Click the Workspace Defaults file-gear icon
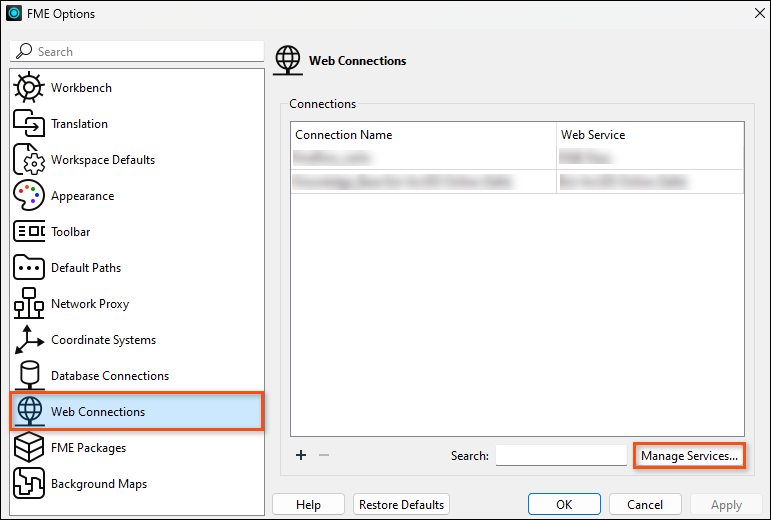This screenshot has width=771, height=520. click(29, 159)
